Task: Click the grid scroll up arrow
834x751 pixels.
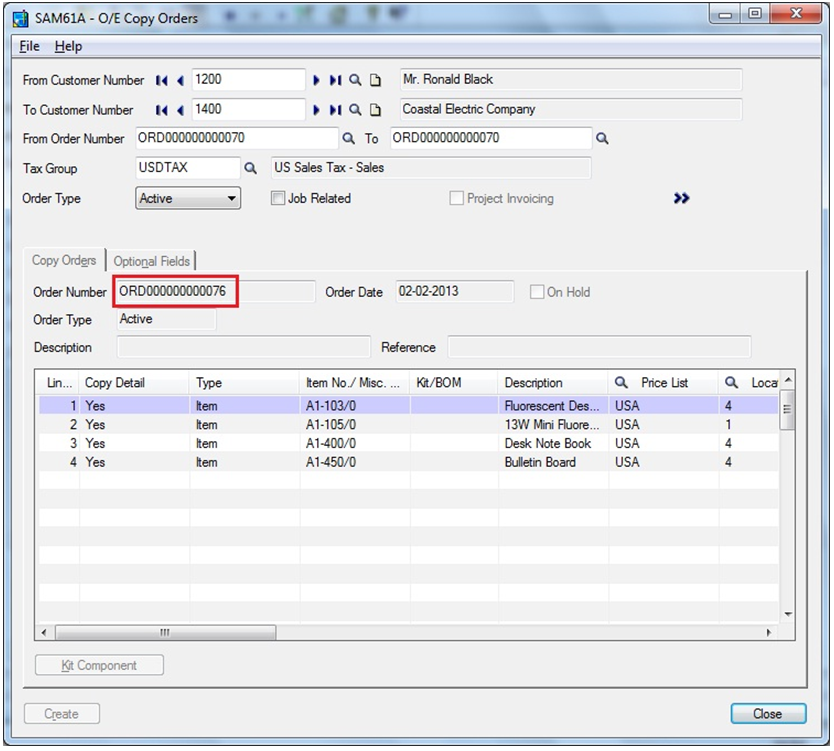Action: tap(788, 380)
